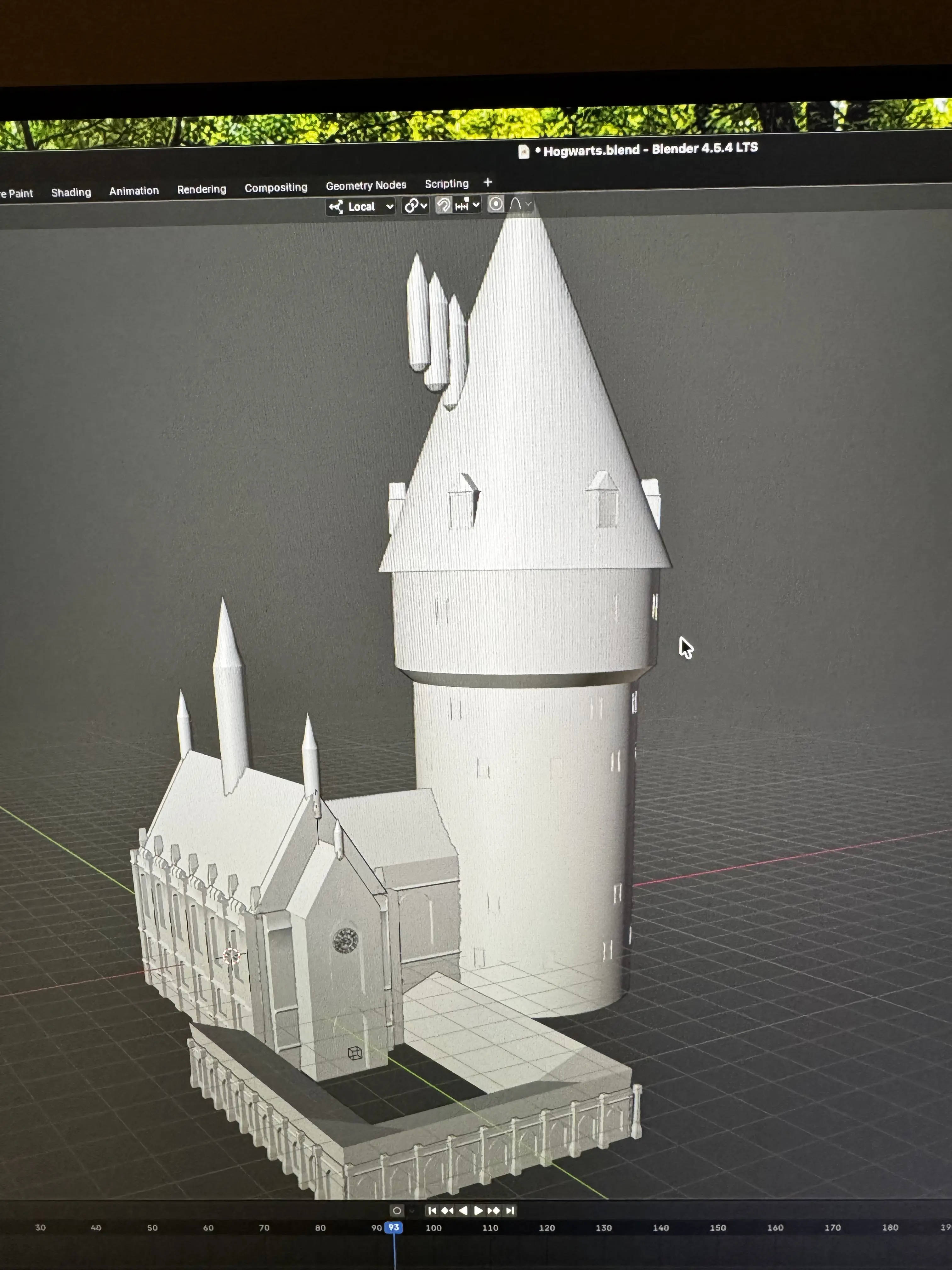Add a new workspace with plus icon
952x1270 pixels.
click(488, 183)
